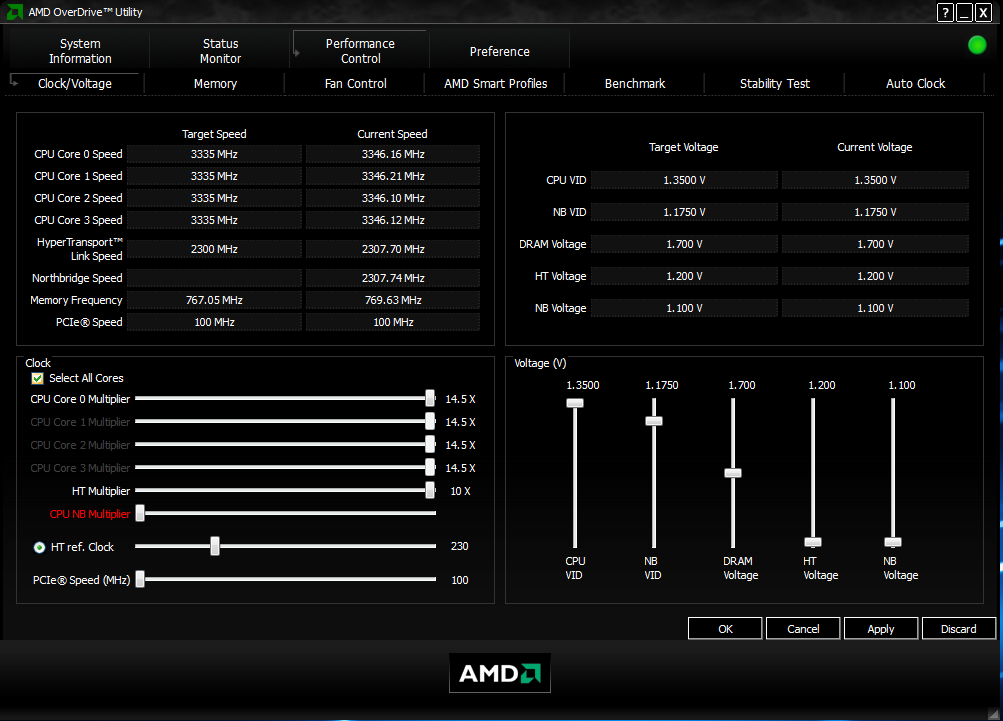Viewport: 1003px width, 721px height.
Task: Click the DRAM Voltage vertical slider handle
Action: coord(733,473)
